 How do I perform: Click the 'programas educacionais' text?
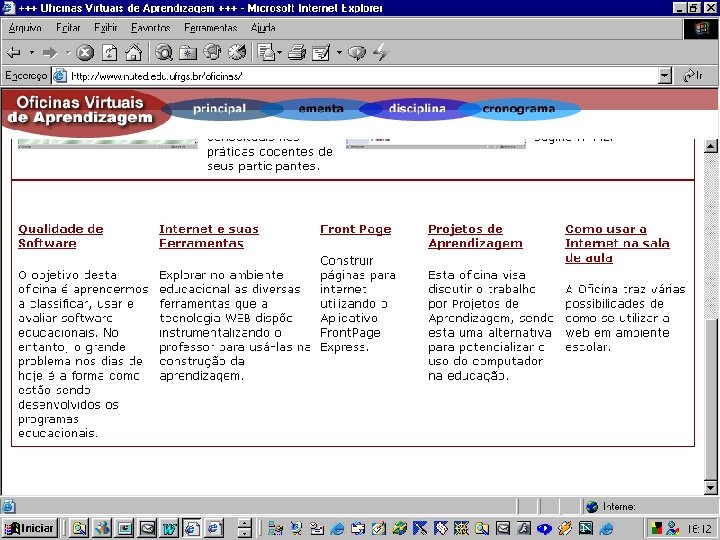pyautogui.click(x=58, y=426)
